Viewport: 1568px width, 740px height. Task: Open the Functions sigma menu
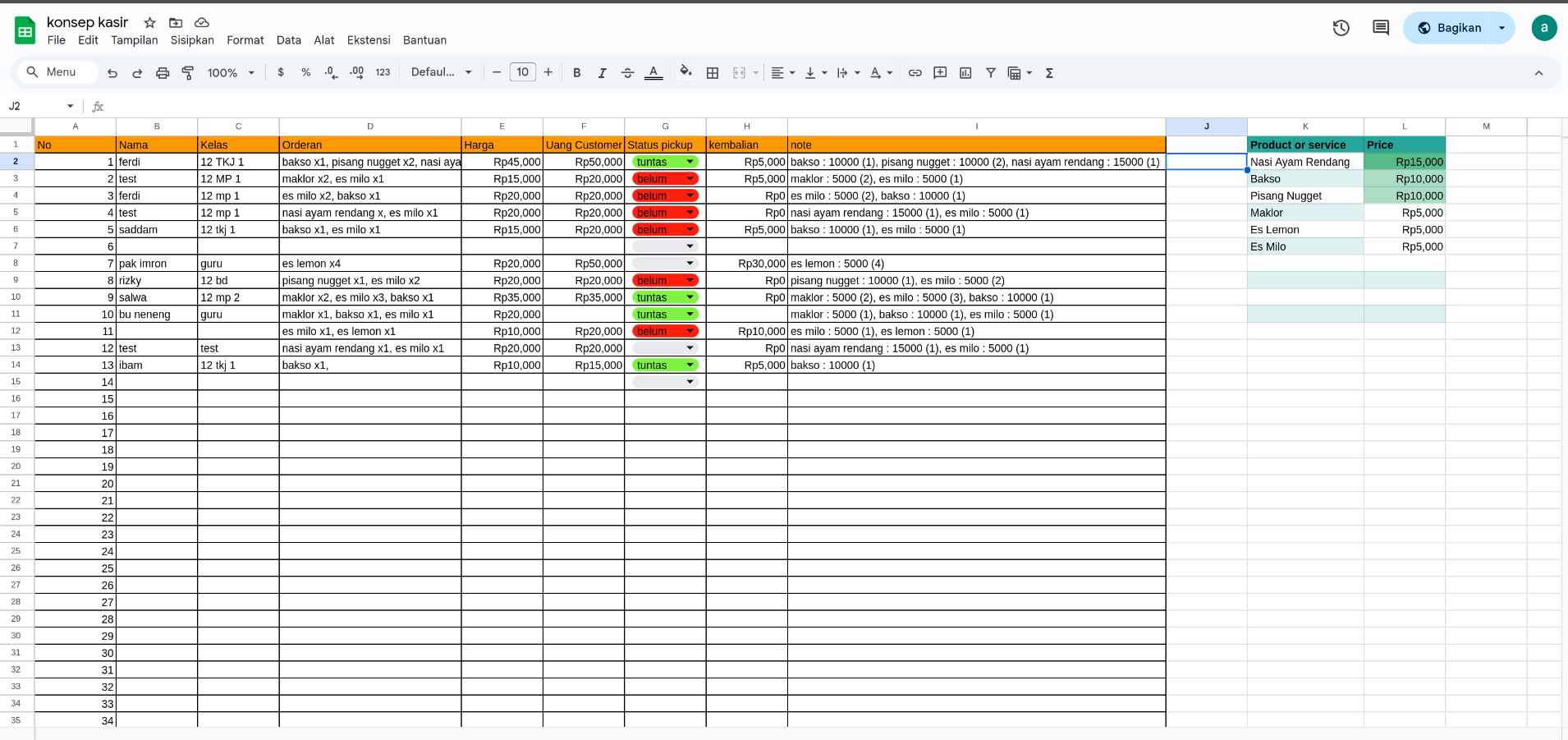(1049, 73)
